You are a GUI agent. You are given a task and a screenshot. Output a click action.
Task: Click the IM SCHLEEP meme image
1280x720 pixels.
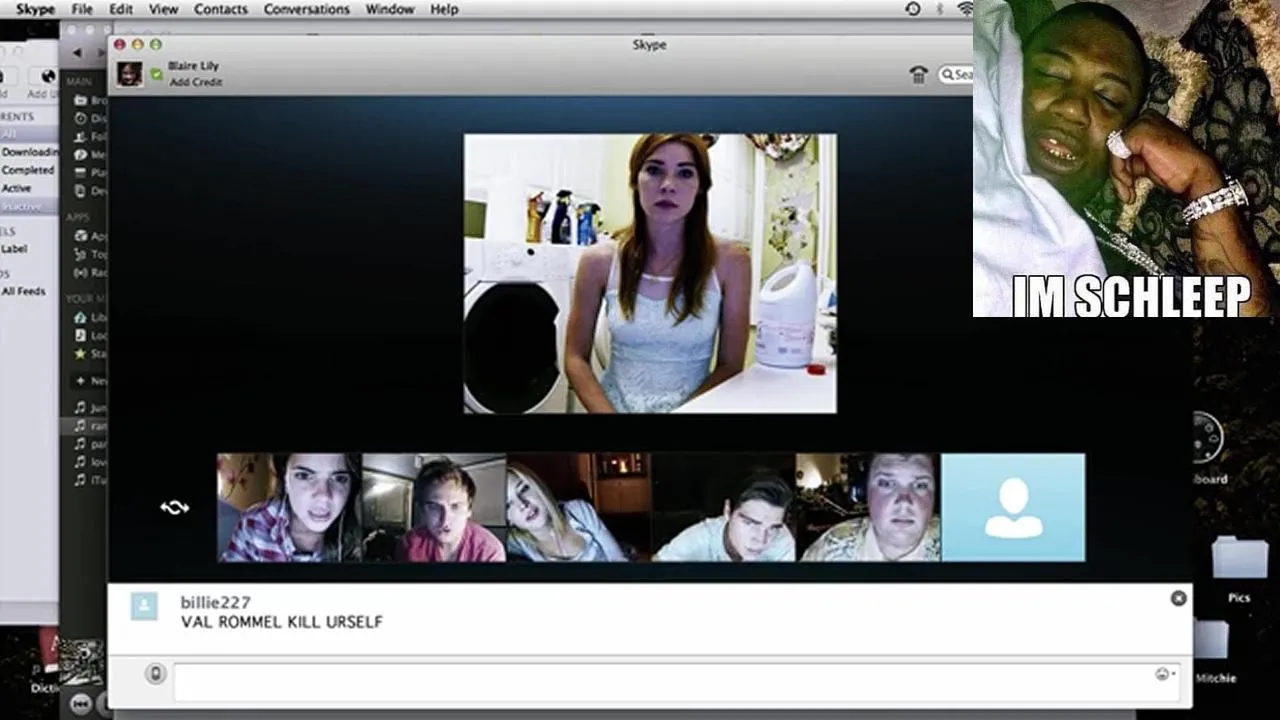tap(1126, 158)
